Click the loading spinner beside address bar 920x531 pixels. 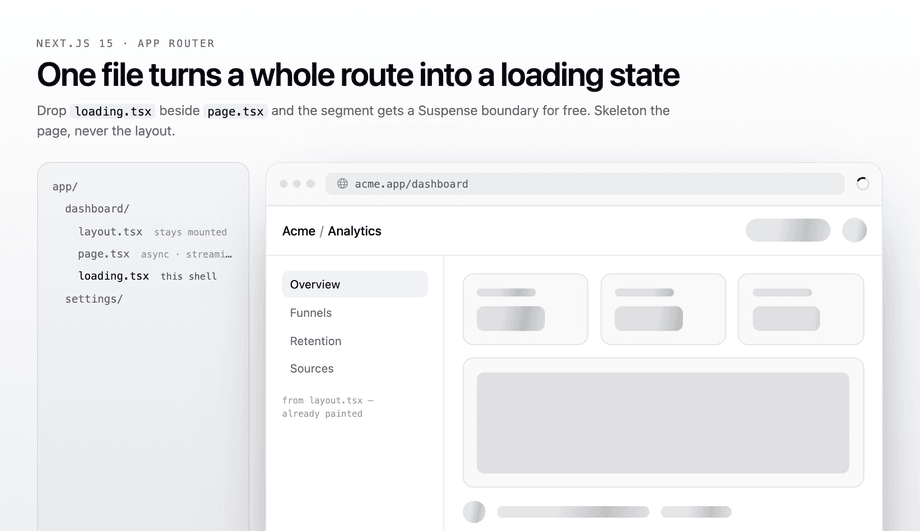pos(862,184)
